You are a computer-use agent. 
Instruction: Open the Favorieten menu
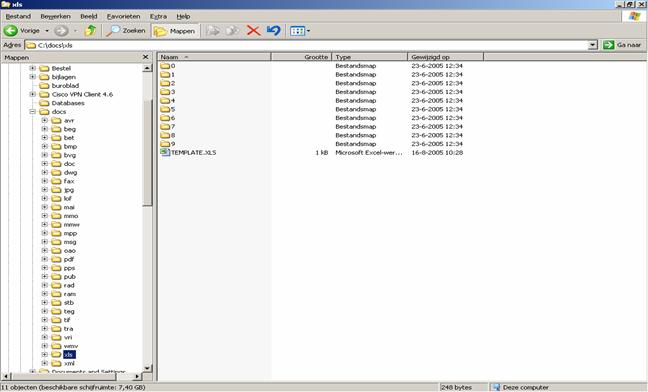tap(124, 16)
